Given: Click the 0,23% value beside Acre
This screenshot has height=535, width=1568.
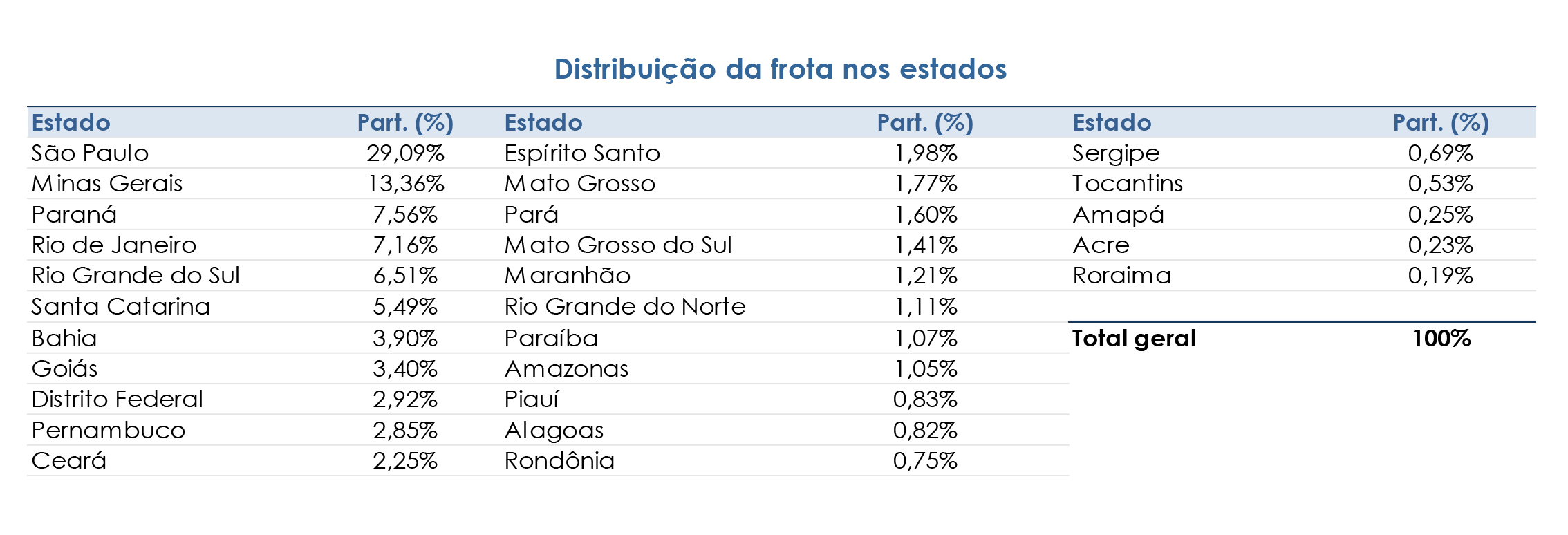Looking at the screenshot, I should 1440,245.
